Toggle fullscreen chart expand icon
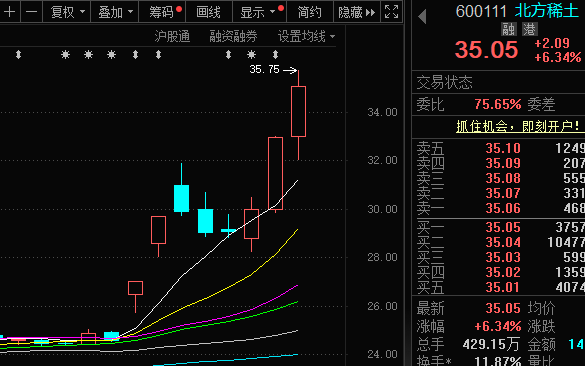The image size is (585, 366). click(391, 12)
